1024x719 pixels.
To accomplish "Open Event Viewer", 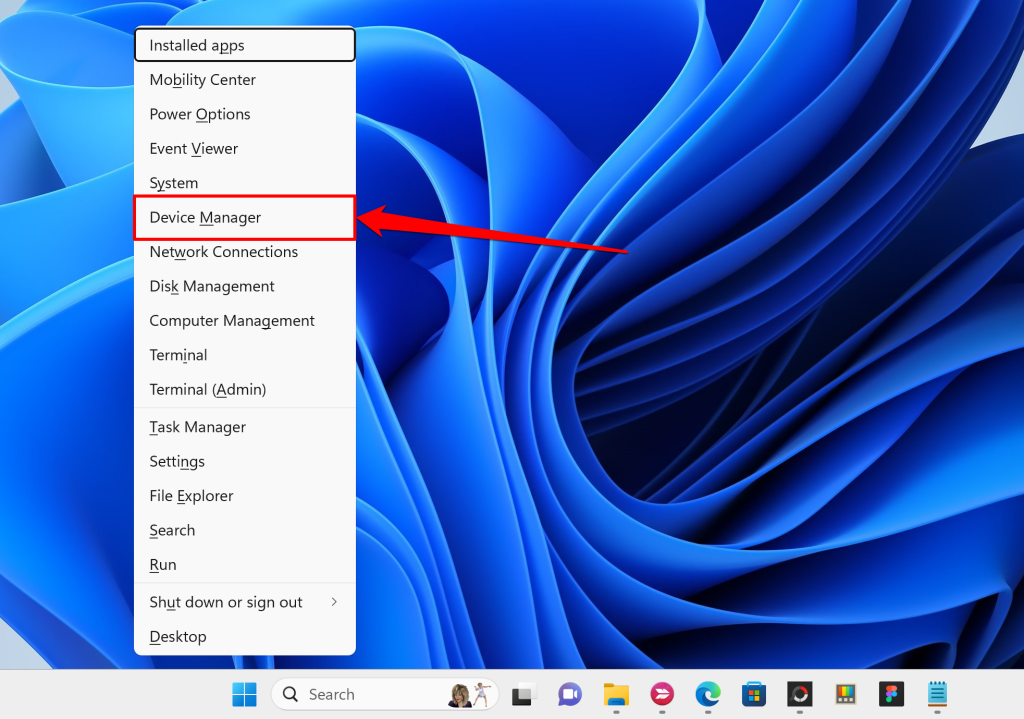I will 245,149.
